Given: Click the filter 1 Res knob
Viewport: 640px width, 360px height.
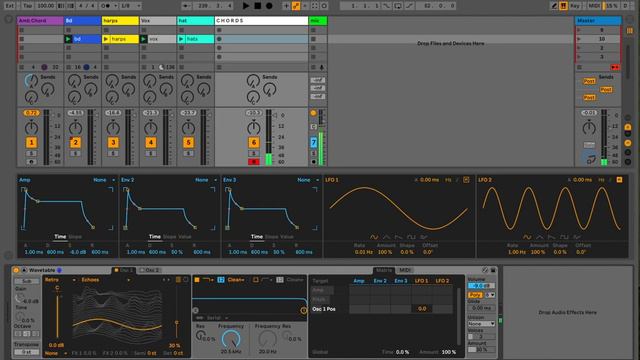Looking at the screenshot, I should [200, 336].
